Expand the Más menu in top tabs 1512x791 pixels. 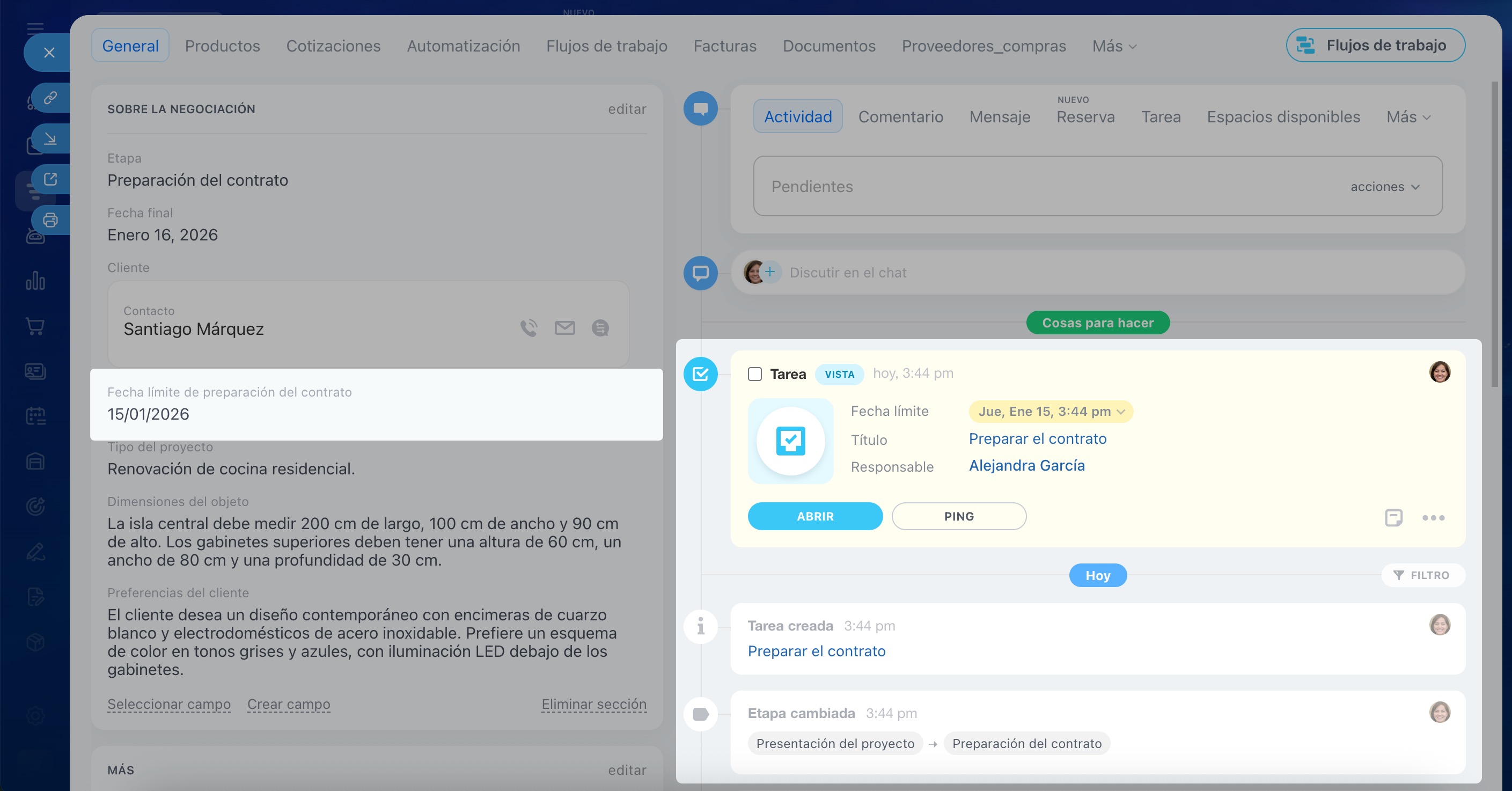tap(1114, 46)
